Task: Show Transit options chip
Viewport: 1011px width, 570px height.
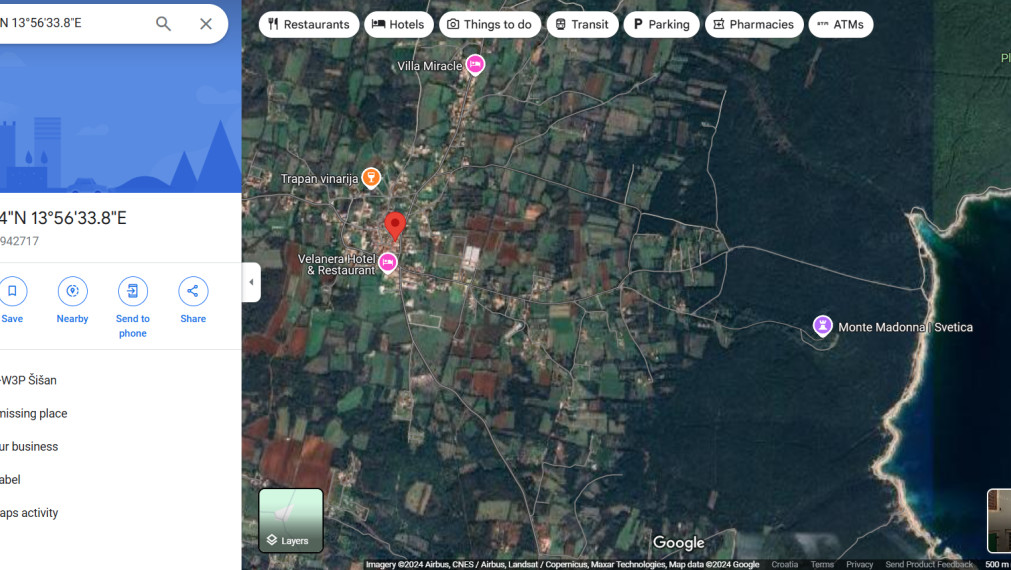Action: click(582, 24)
